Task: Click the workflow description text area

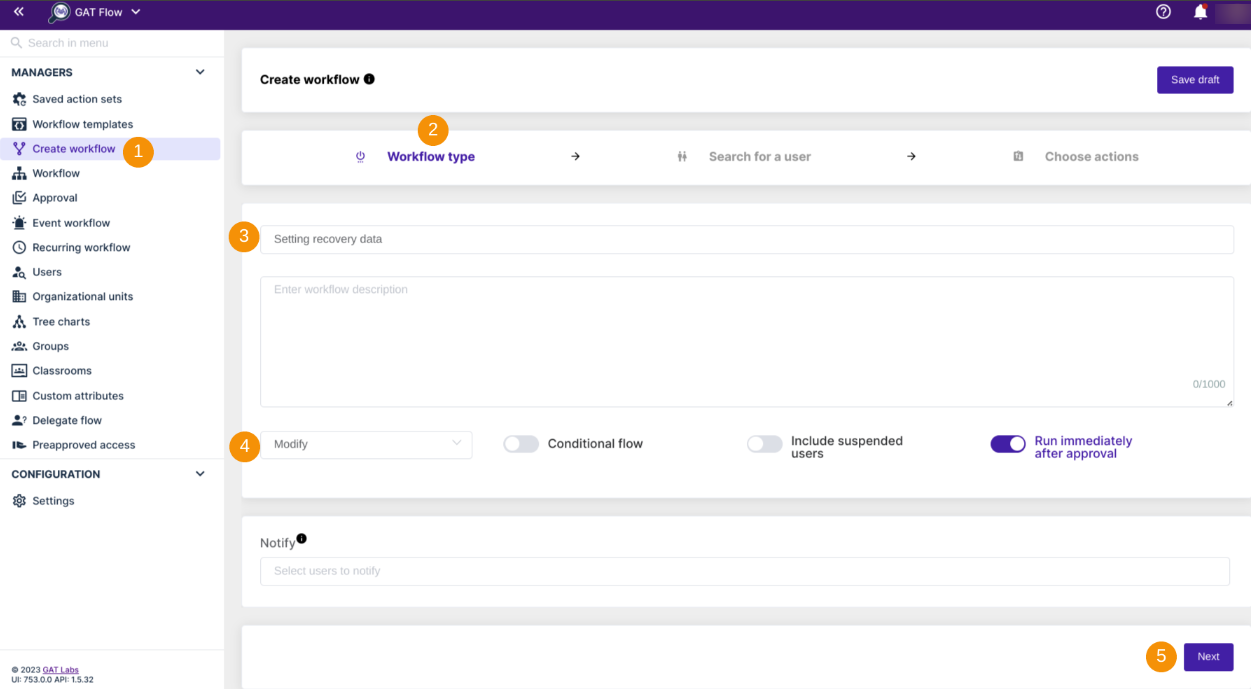Action: pos(746,342)
